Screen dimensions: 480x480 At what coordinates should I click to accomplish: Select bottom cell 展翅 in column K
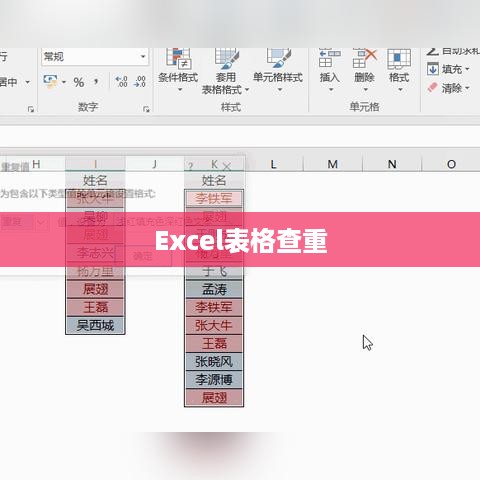click(214, 397)
